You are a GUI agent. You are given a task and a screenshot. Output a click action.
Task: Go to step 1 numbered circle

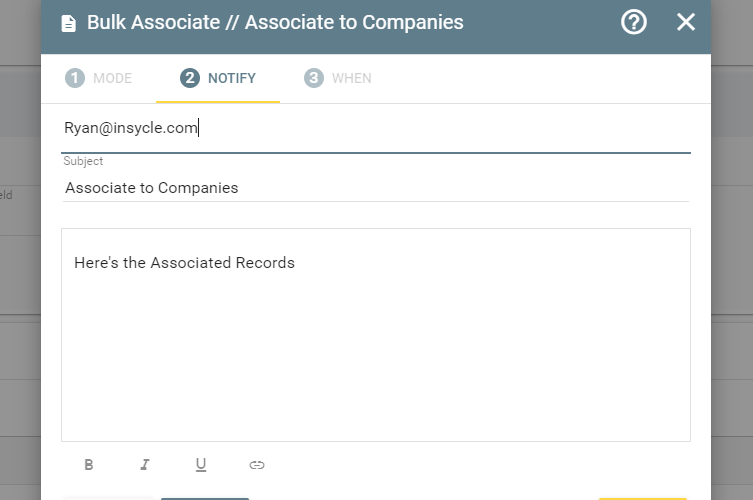pos(75,78)
